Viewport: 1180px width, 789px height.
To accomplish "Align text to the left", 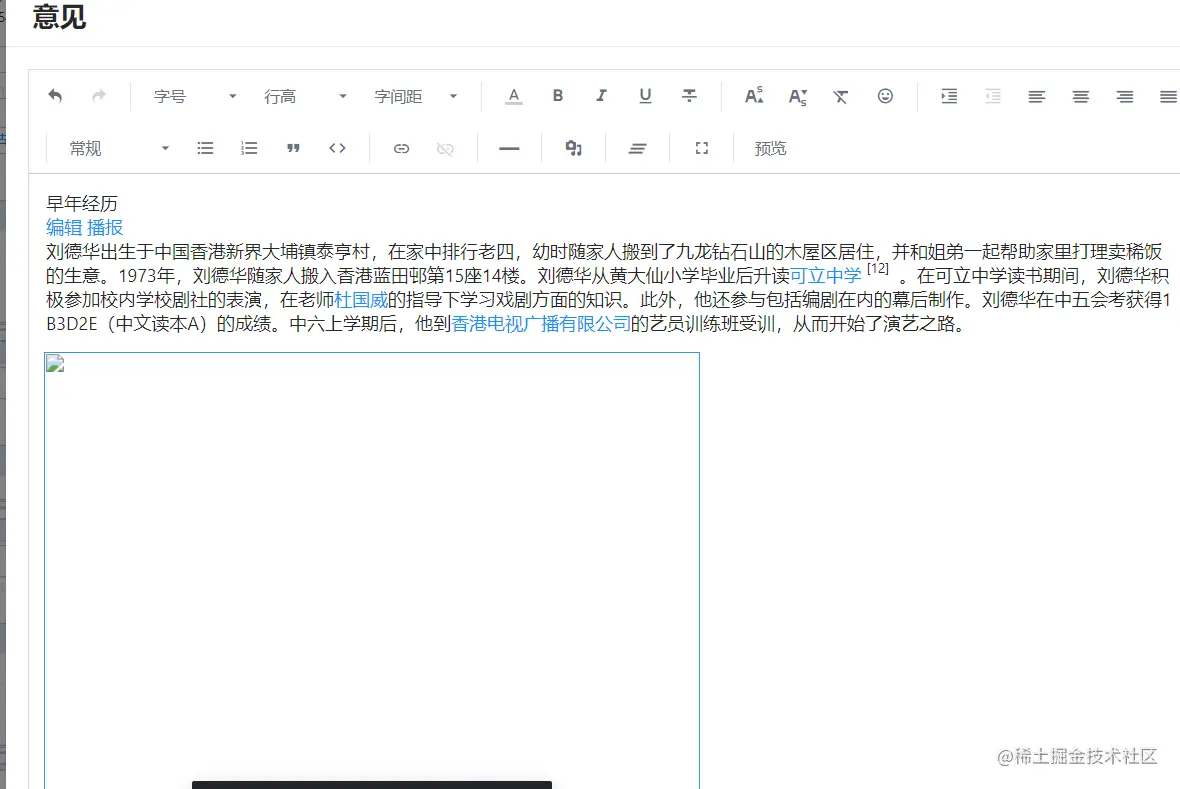I will point(1037,96).
